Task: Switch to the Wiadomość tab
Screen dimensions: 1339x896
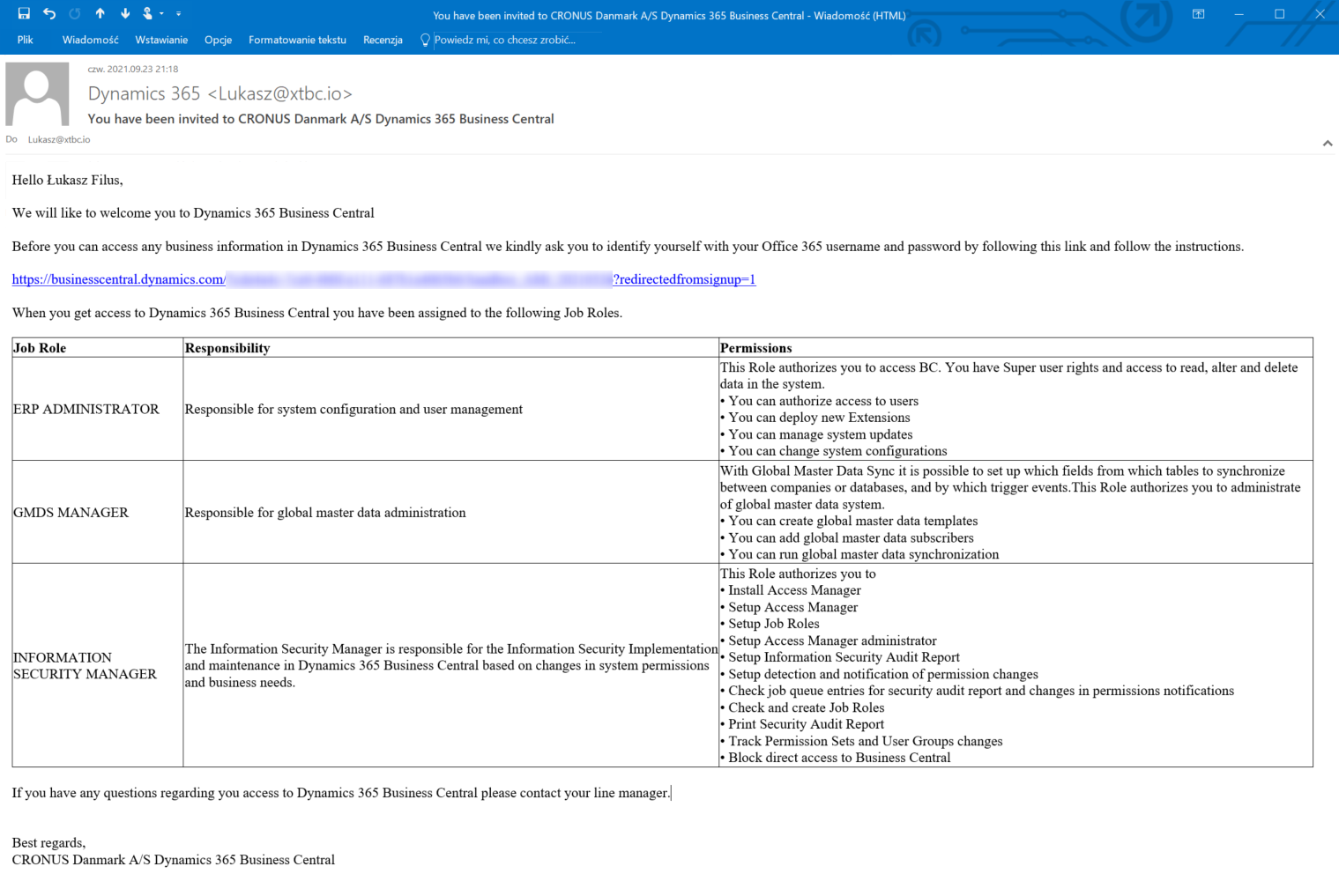Action: [x=90, y=40]
